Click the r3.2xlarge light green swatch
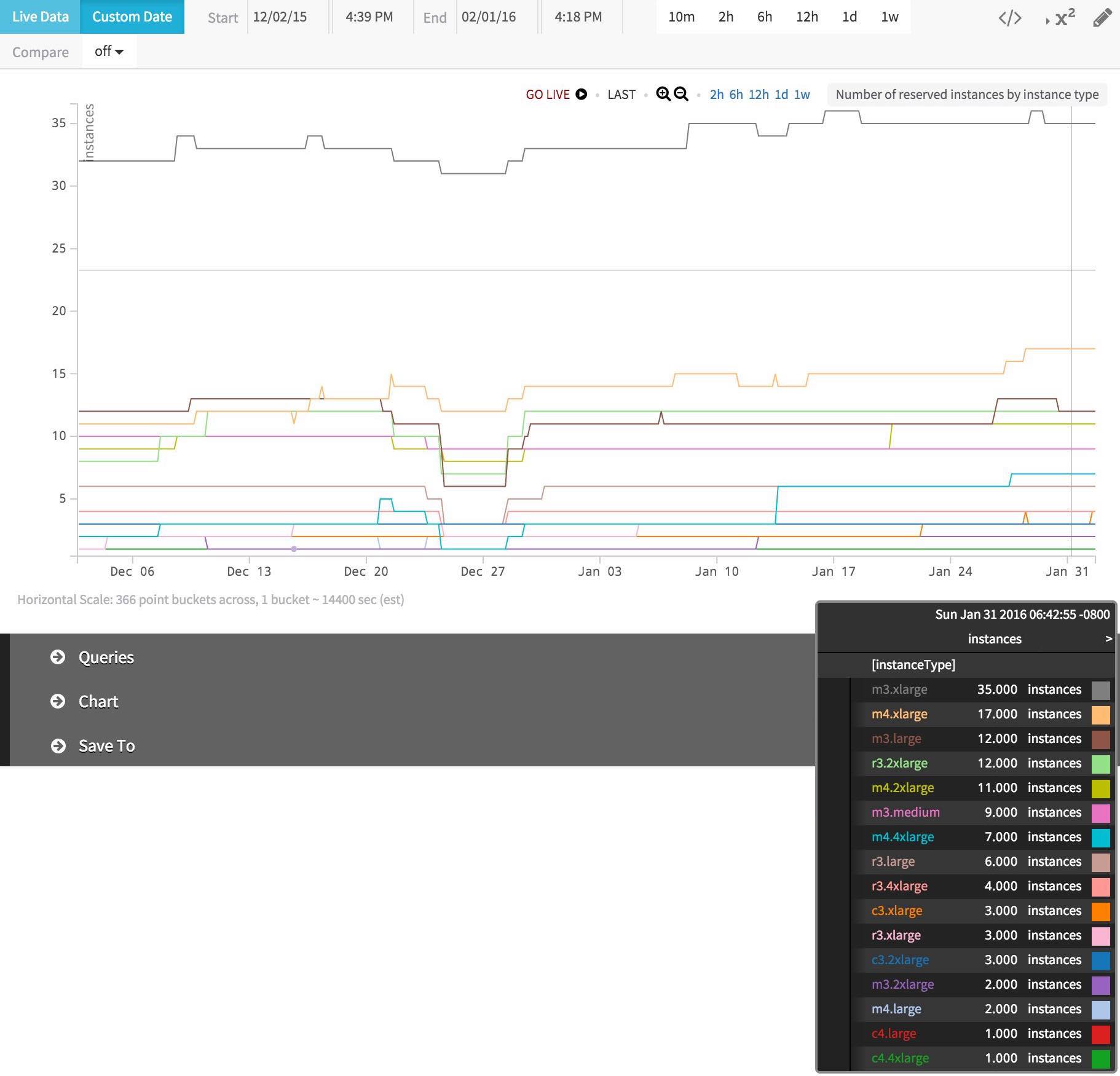The height and width of the screenshot is (1076, 1120). click(1101, 763)
